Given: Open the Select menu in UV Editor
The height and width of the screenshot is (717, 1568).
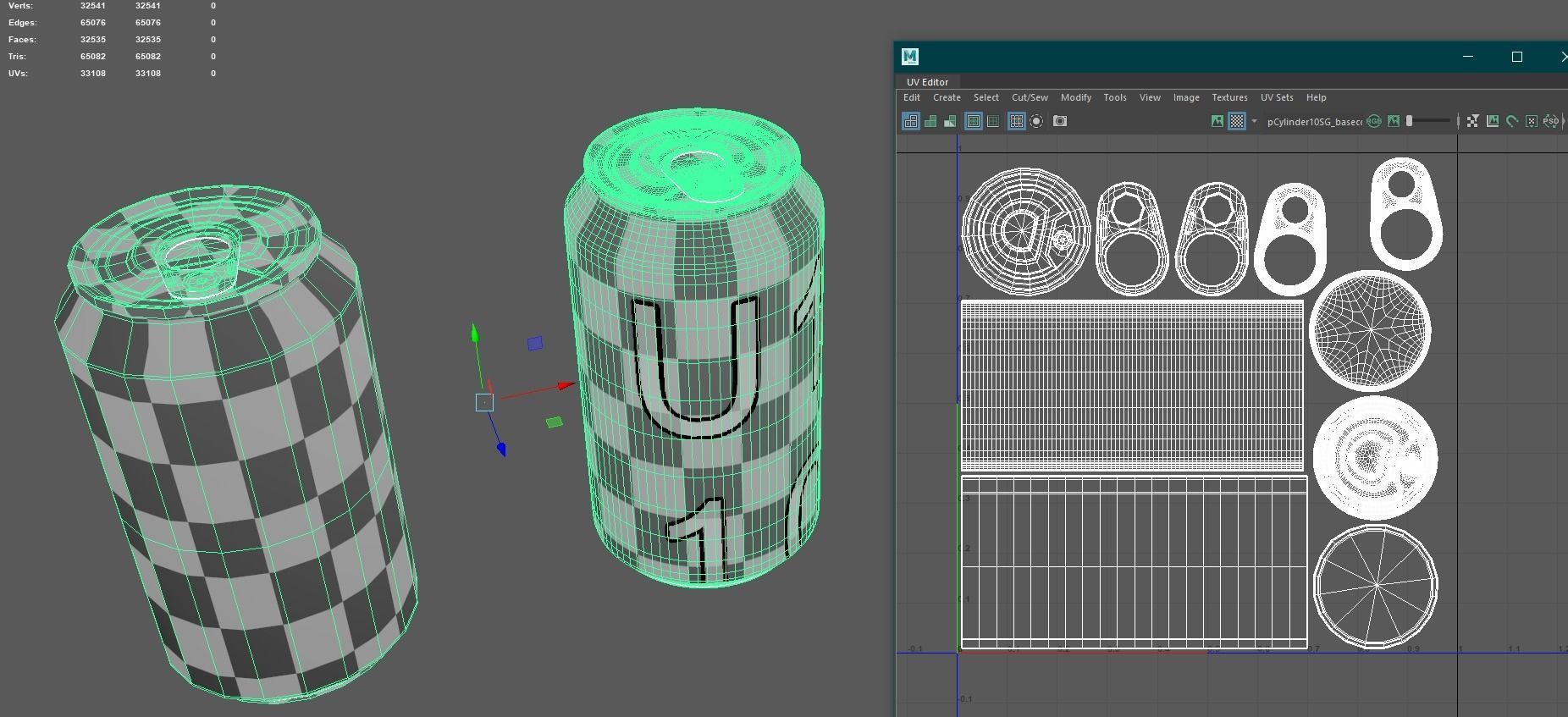Looking at the screenshot, I should (x=986, y=97).
